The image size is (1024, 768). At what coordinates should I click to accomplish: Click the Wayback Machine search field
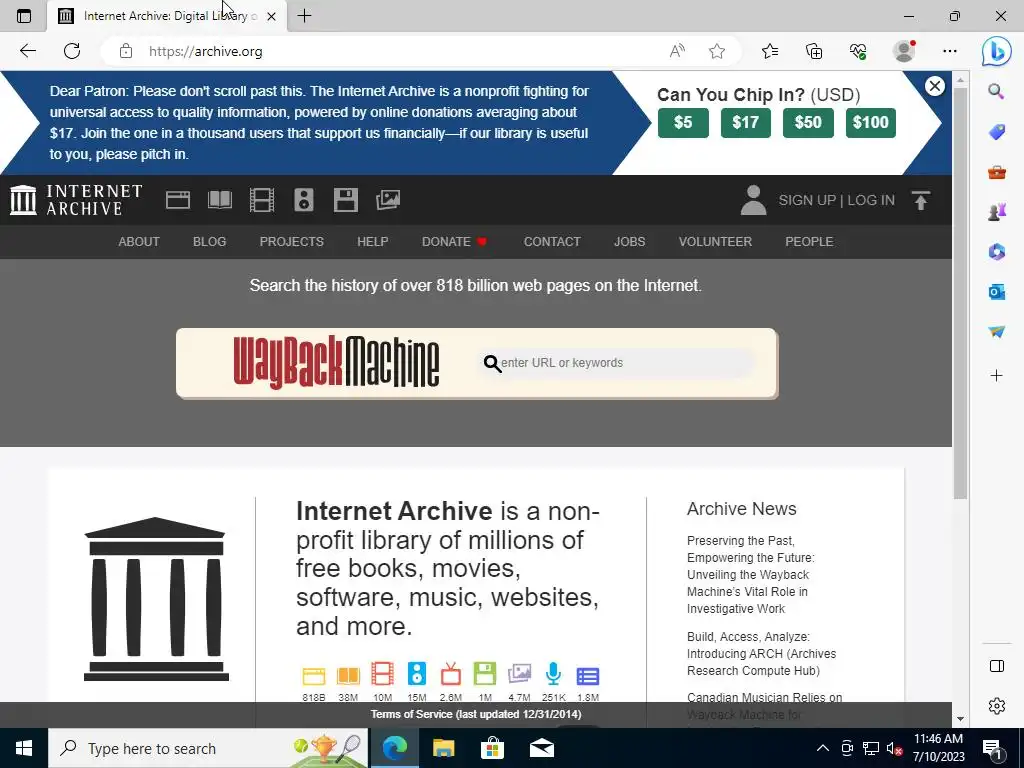pyautogui.click(x=618, y=363)
